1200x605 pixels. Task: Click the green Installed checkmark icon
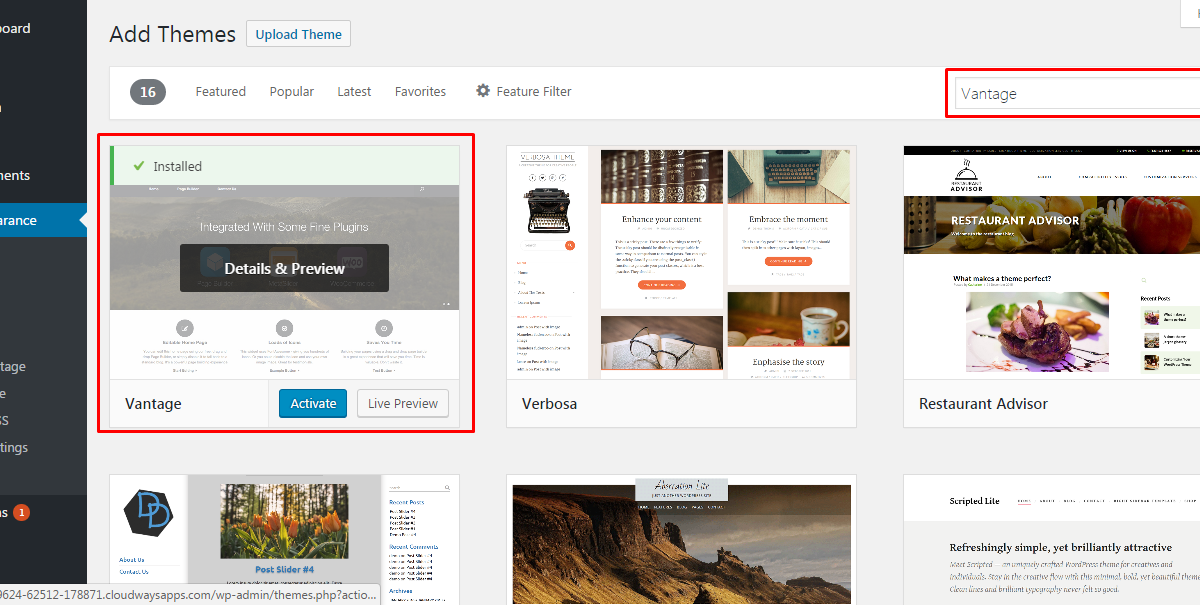(x=139, y=166)
